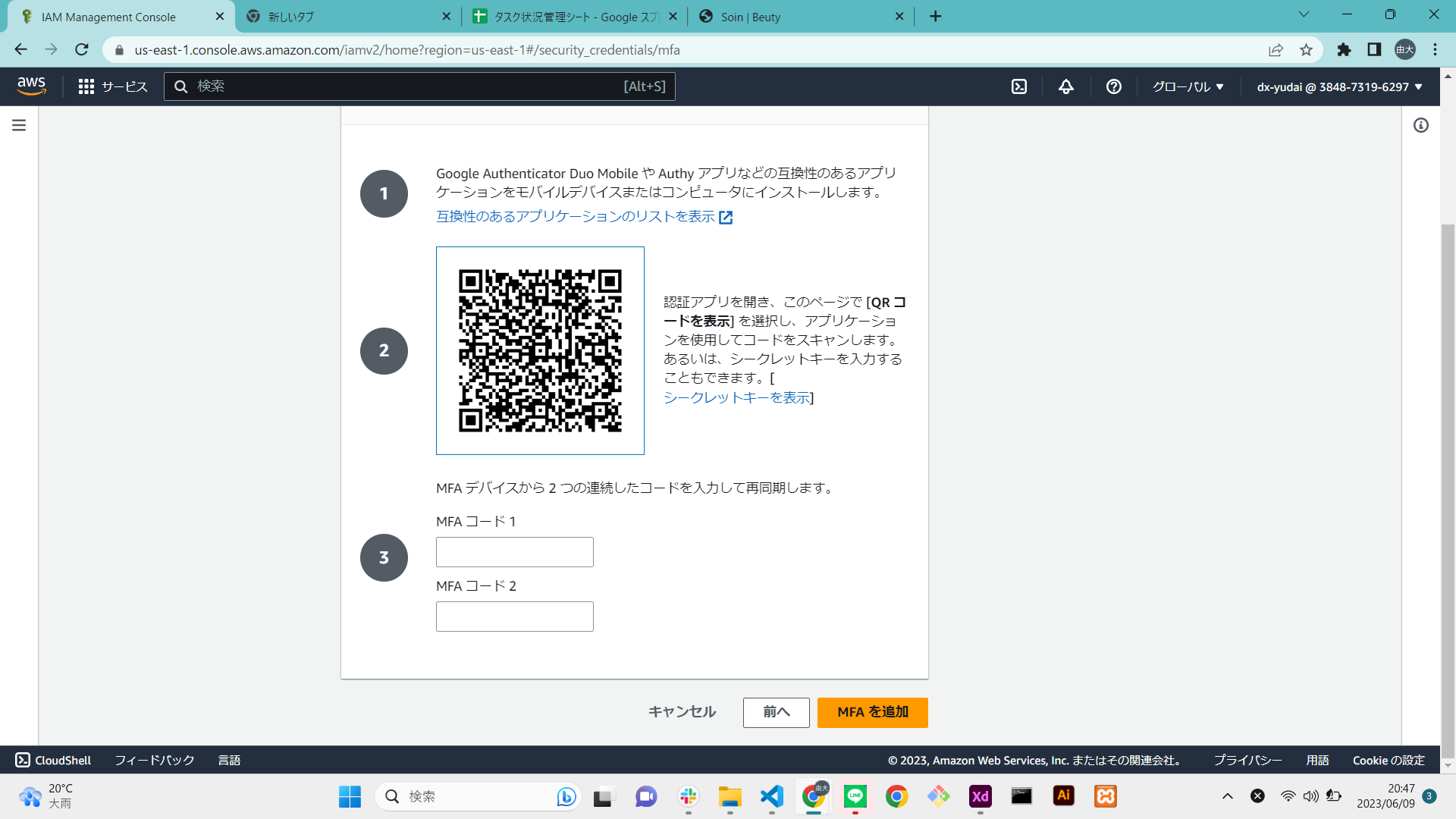Open the info panel icon at right
The image size is (1456, 819).
(x=1420, y=125)
